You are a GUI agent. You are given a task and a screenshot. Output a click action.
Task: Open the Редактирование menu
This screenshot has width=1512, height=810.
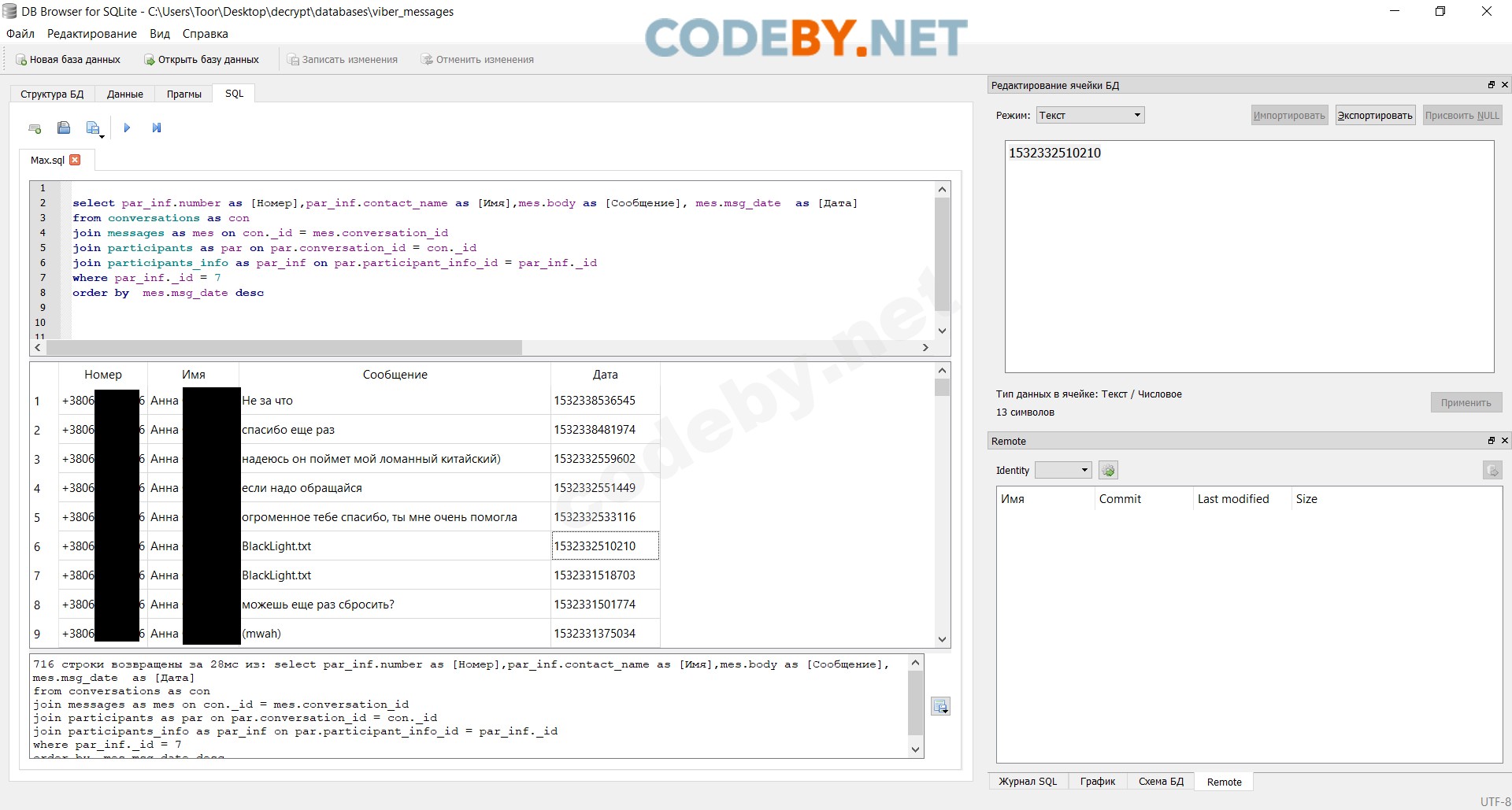point(92,34)
